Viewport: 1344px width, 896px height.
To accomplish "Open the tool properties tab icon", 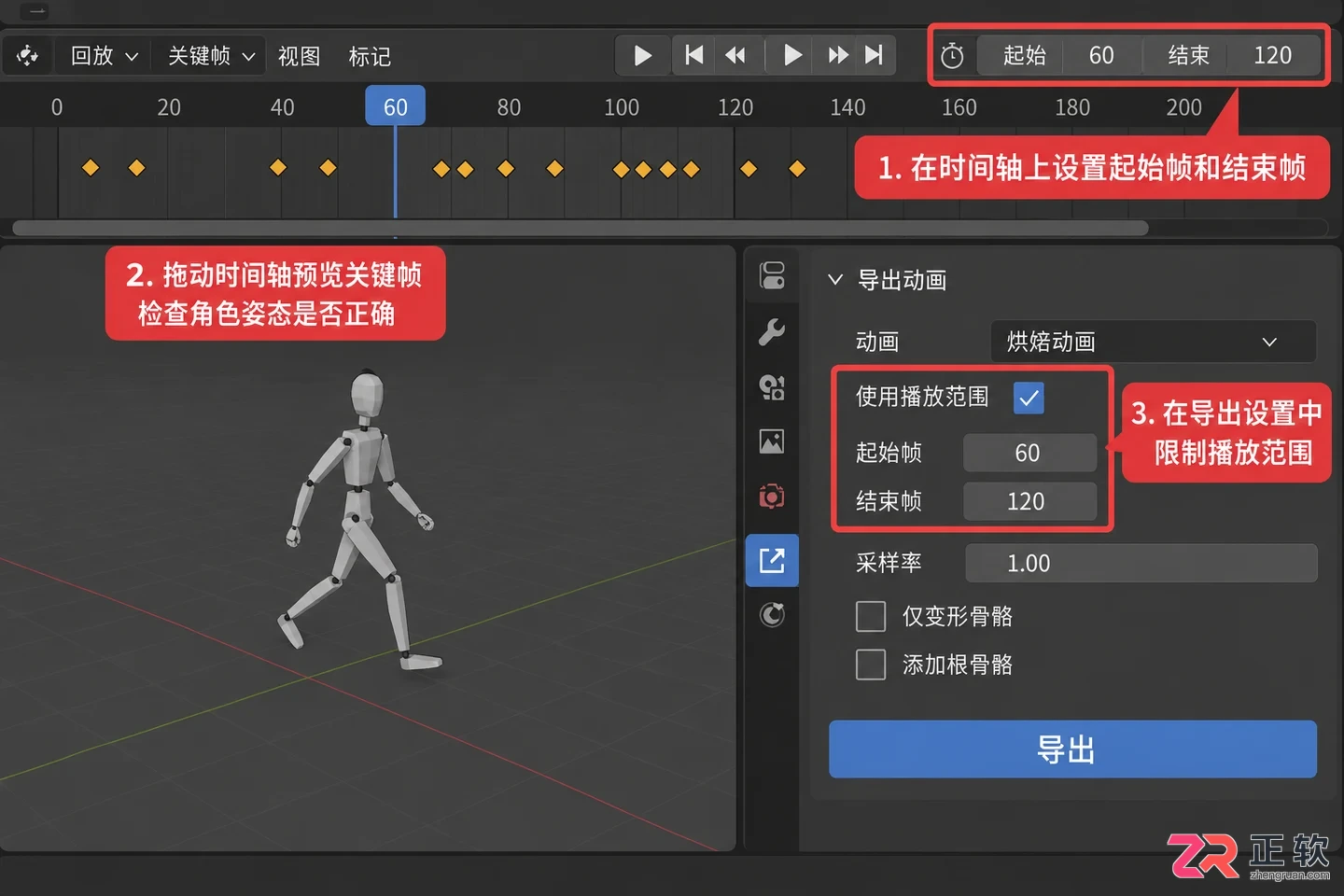I will [x=772, y=276].
